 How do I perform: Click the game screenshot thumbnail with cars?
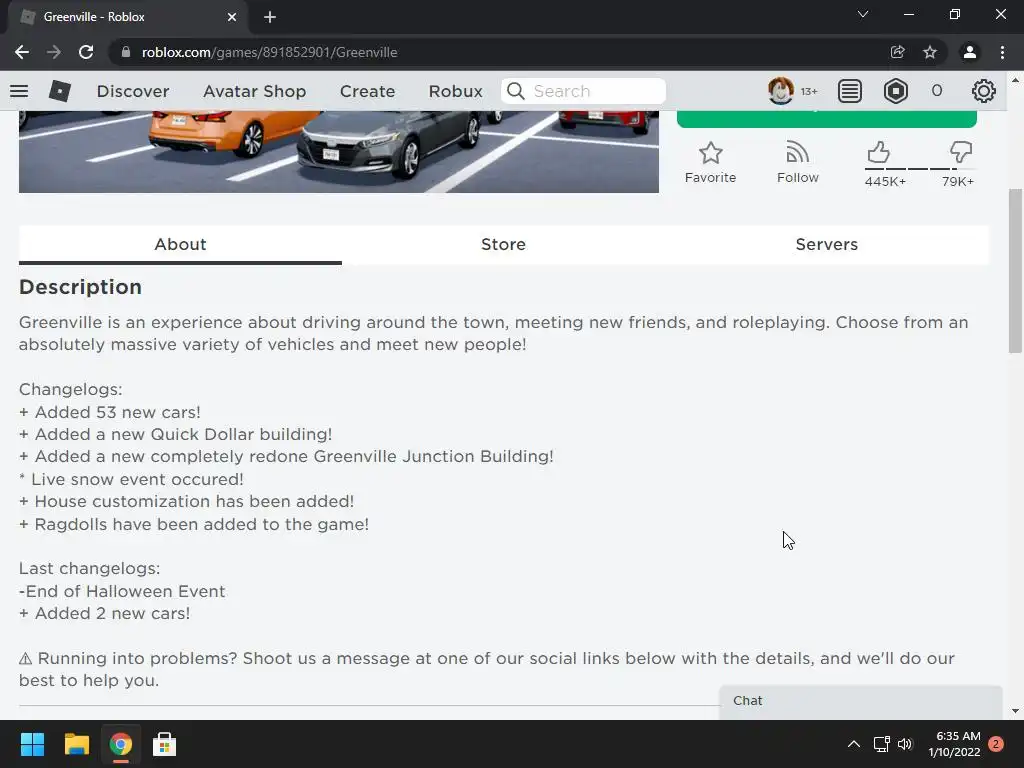(338, 152)
